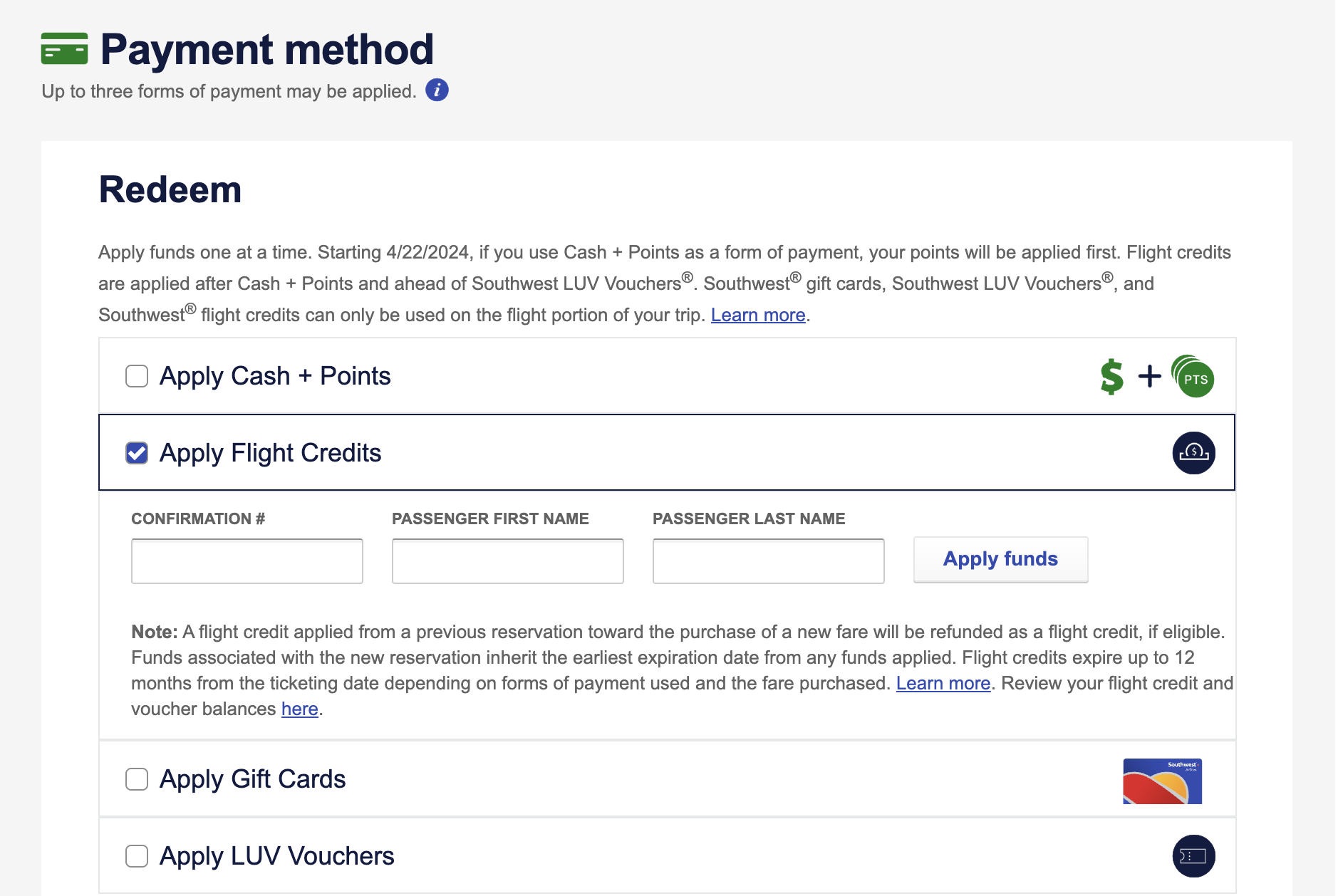Viewport: 1338px width, 896px height.
Task: Open the here link for voucher balances
Action: click(299, 709)
